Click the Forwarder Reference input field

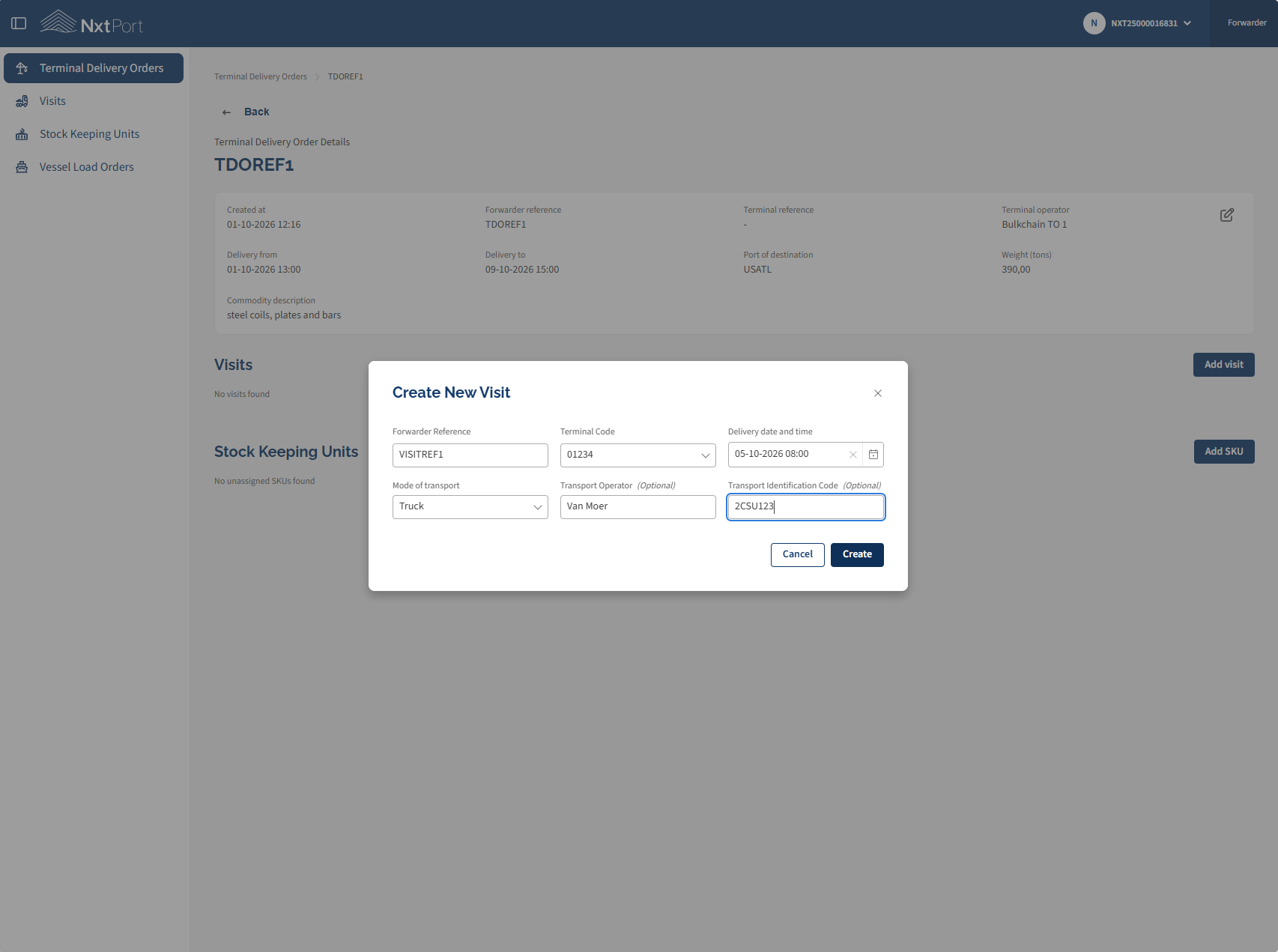coord(470,455)
